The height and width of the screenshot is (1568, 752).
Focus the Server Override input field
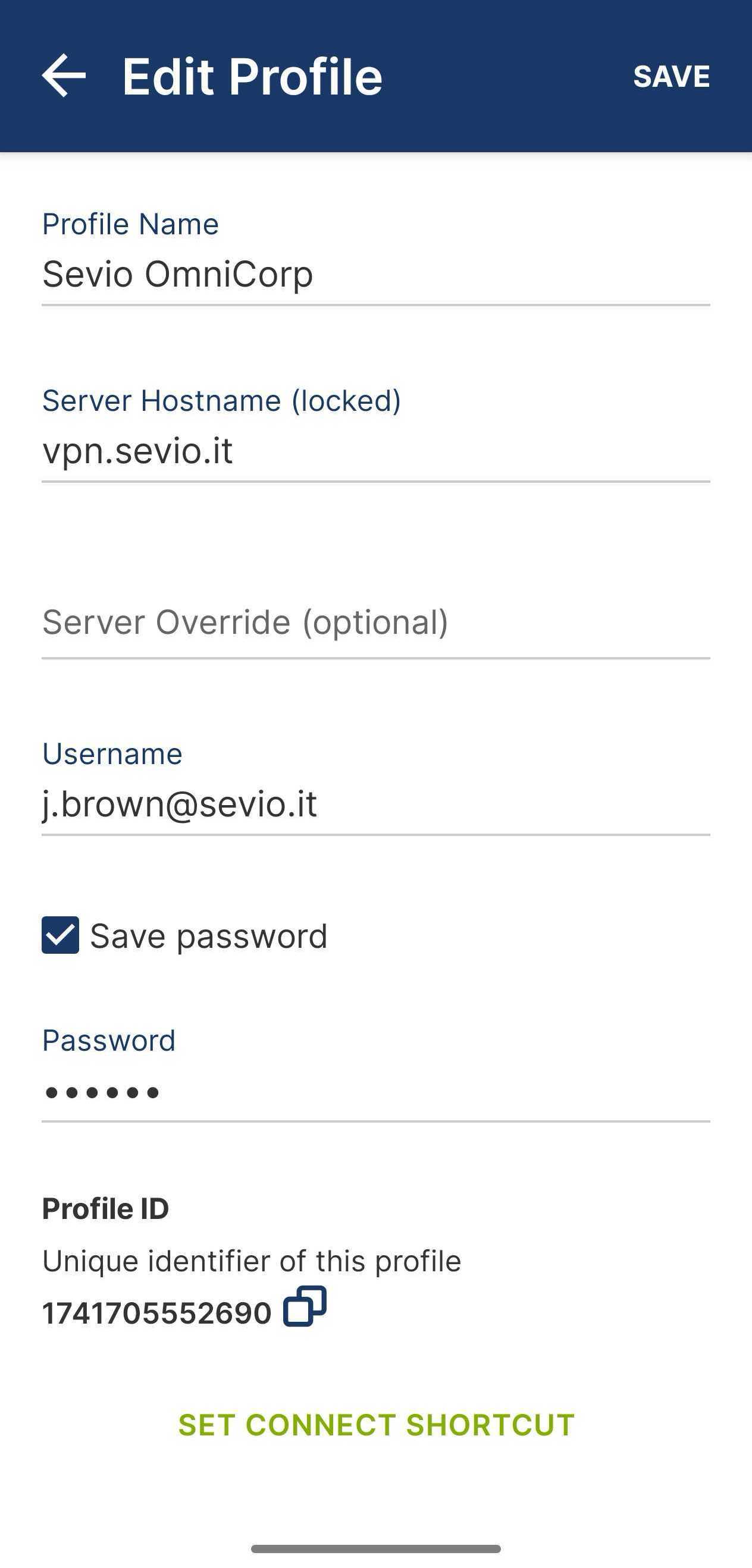375,623
